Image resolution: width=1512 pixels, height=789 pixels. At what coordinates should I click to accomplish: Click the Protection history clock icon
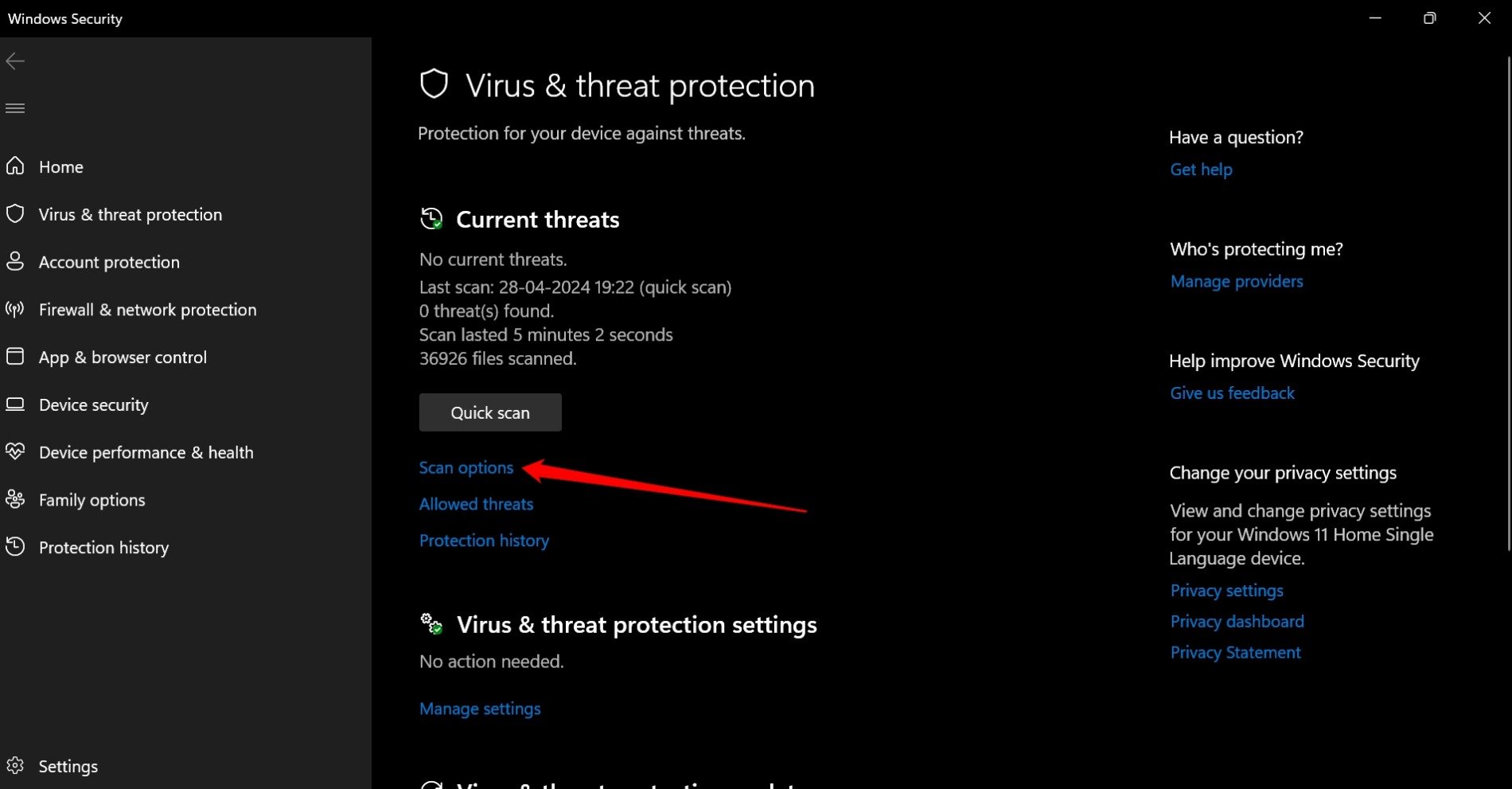[x=15, y=547]
